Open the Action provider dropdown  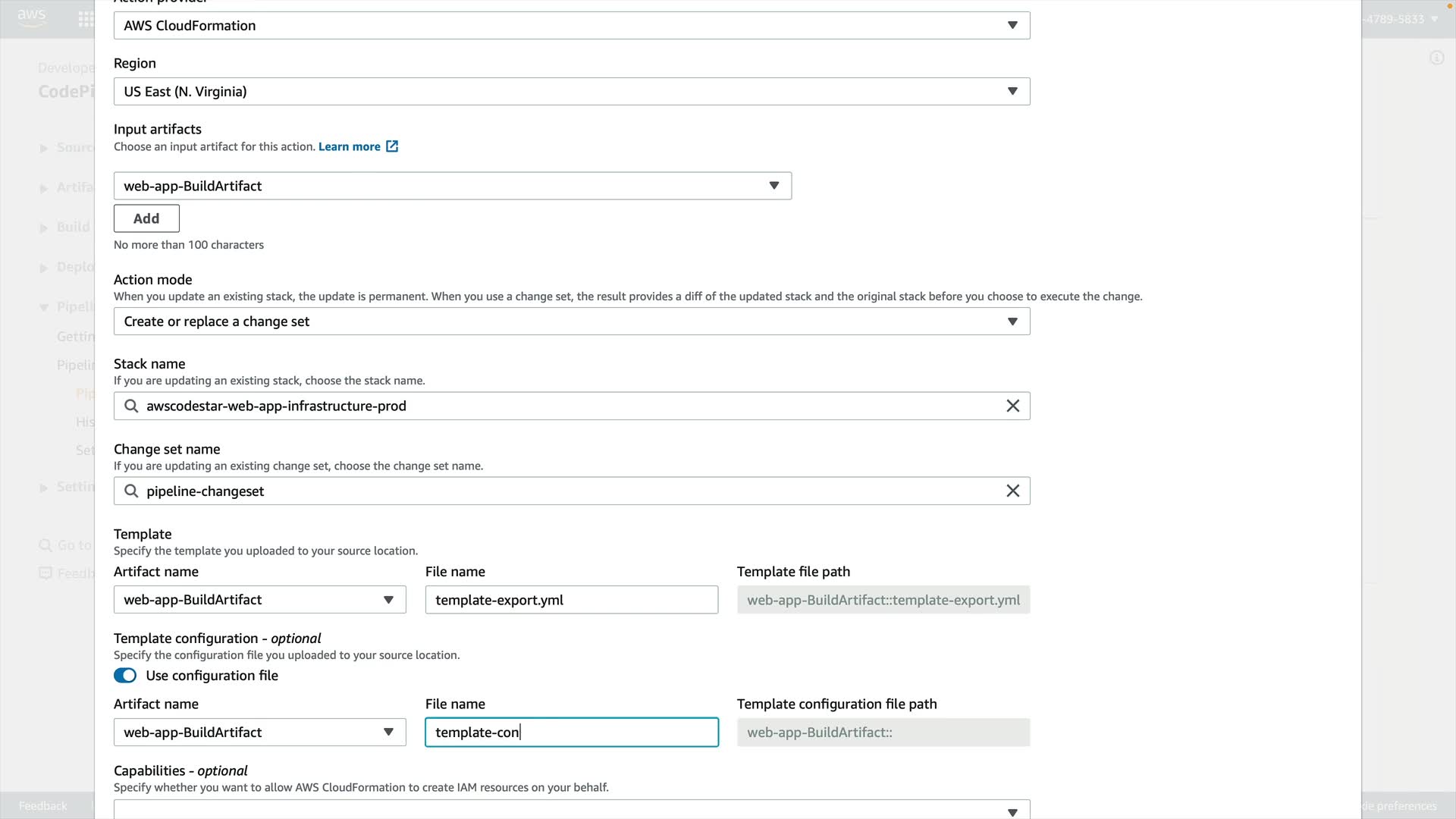point(571,25)
